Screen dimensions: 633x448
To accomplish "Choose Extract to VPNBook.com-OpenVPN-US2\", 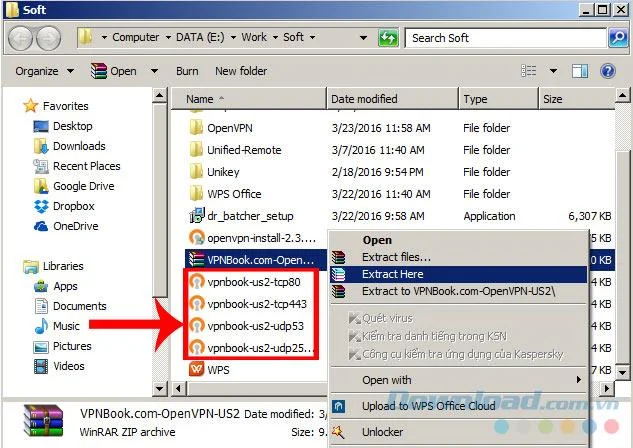I will tap(458, 291).
